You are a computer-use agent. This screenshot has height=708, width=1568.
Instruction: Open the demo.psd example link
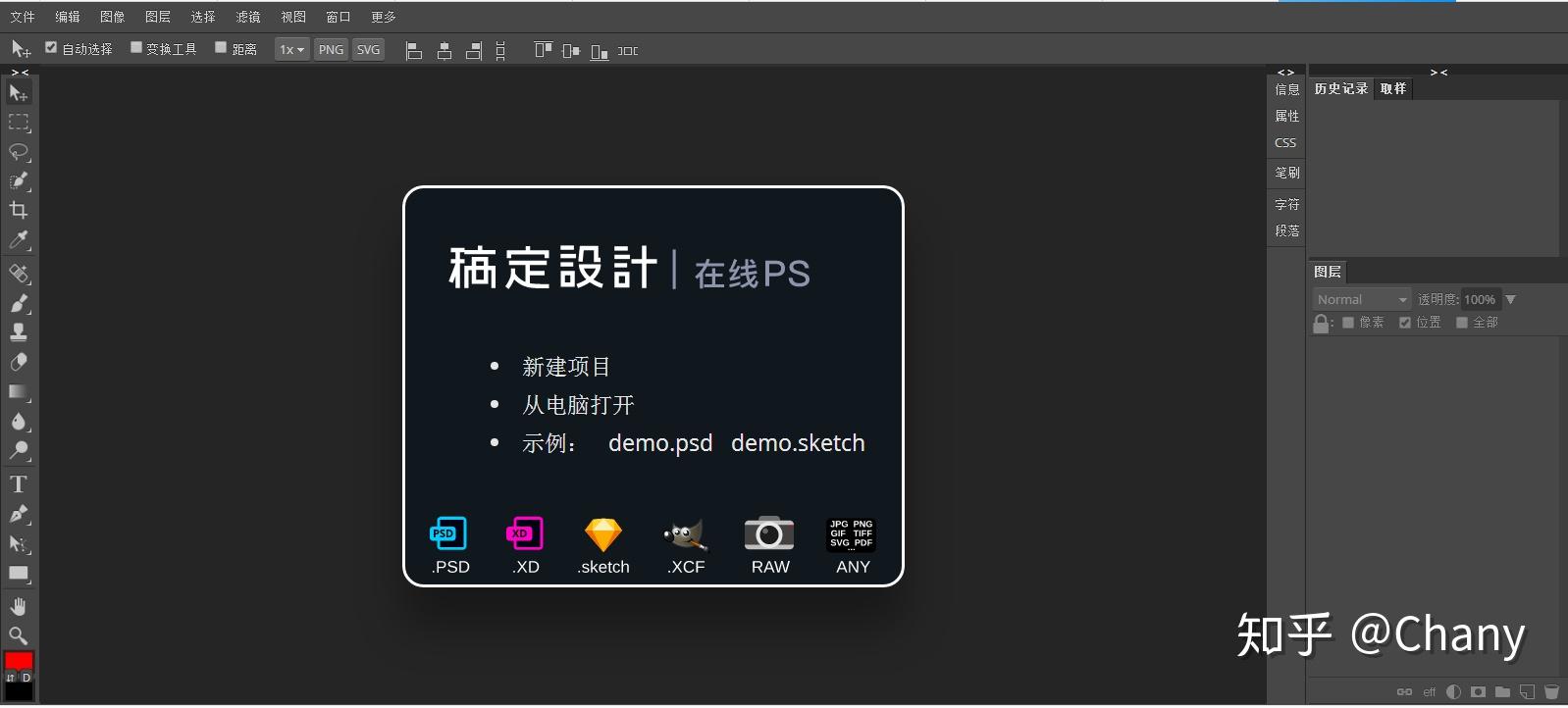[660, 443]
